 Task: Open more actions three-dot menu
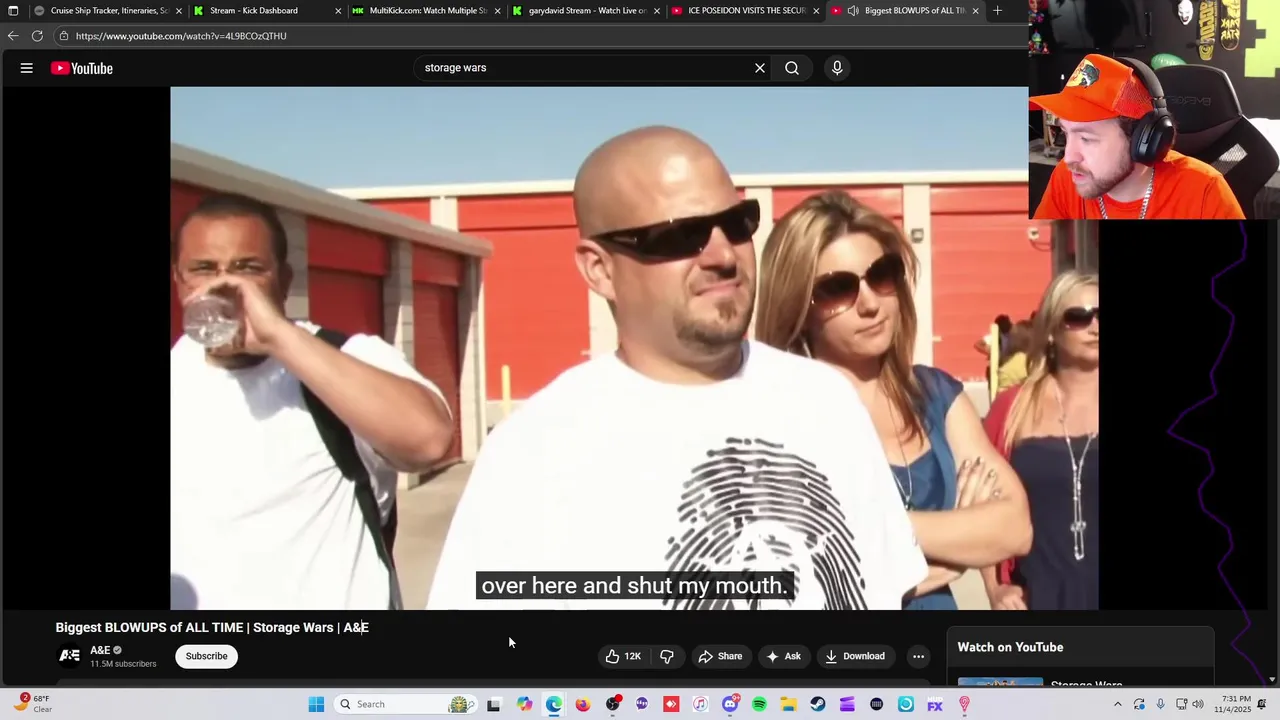(918, 656)
